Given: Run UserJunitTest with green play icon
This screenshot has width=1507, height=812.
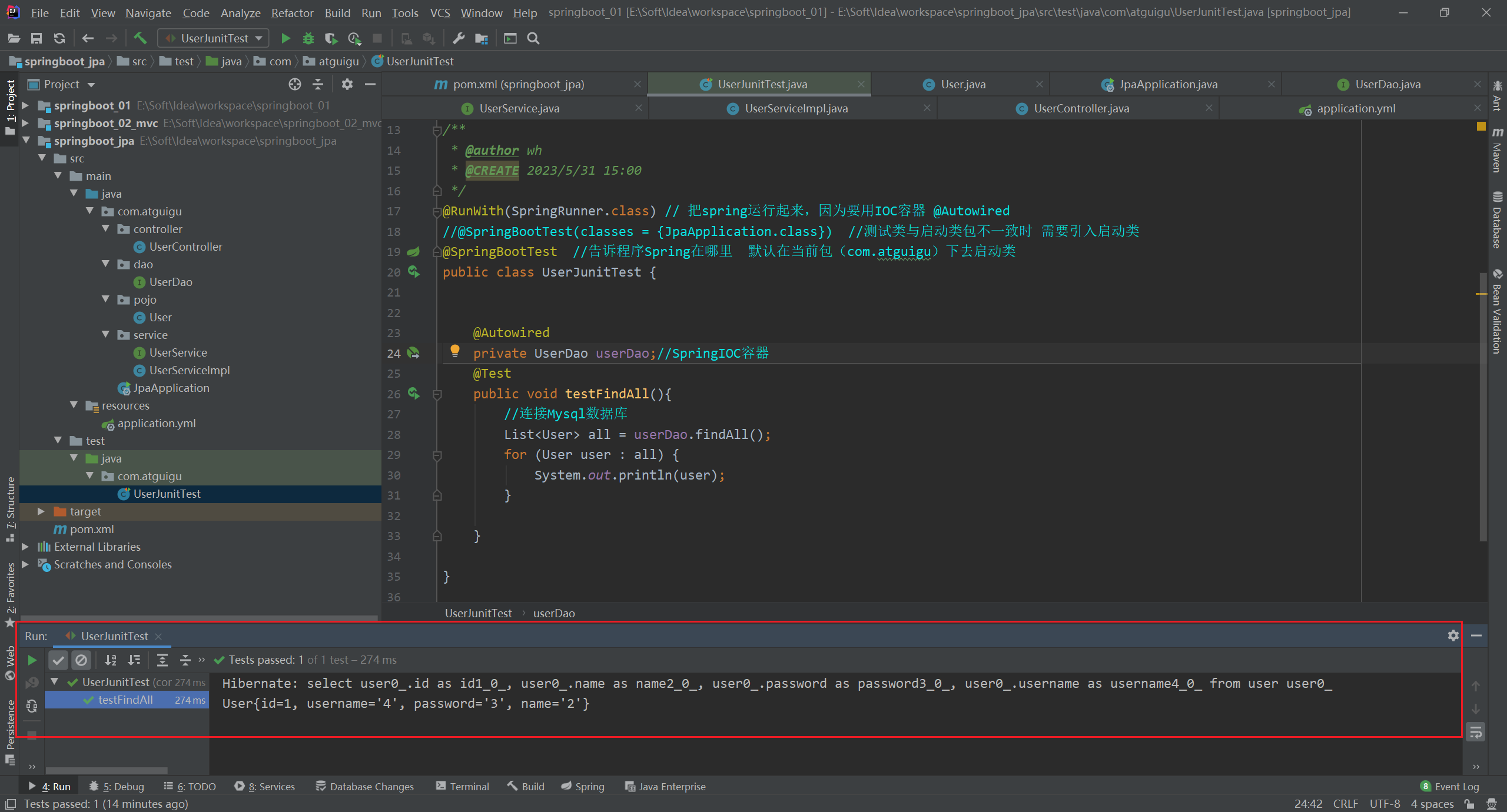Looking at the screenshot, I should [x=286, y=38].
